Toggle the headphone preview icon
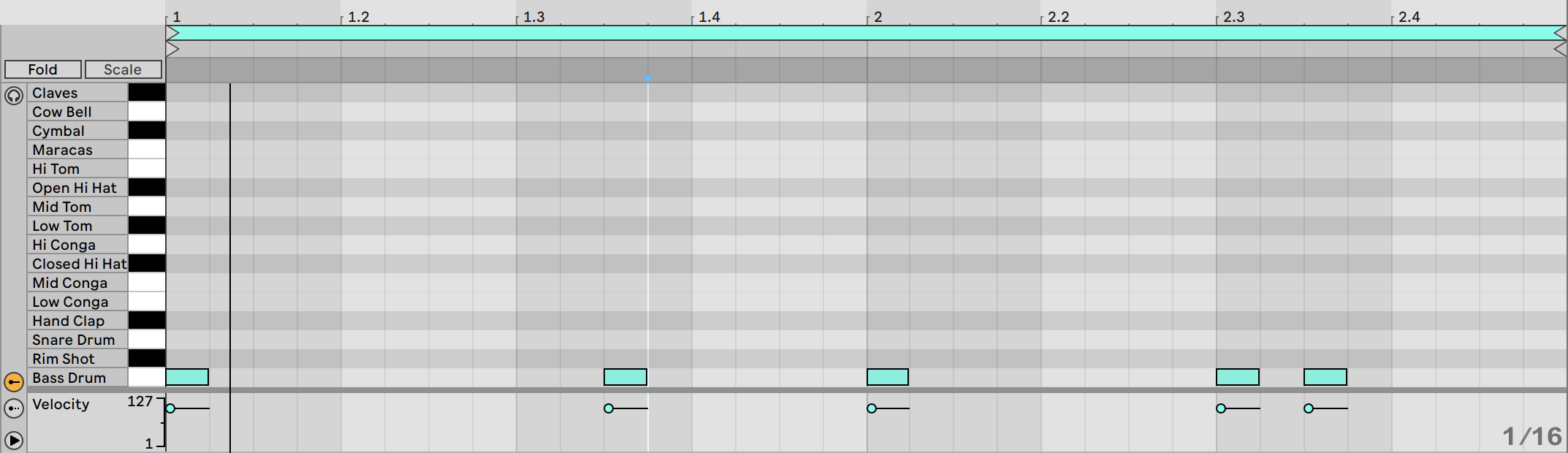The image size is (1568, 453). pyautogui.click(x=14, y=96)
